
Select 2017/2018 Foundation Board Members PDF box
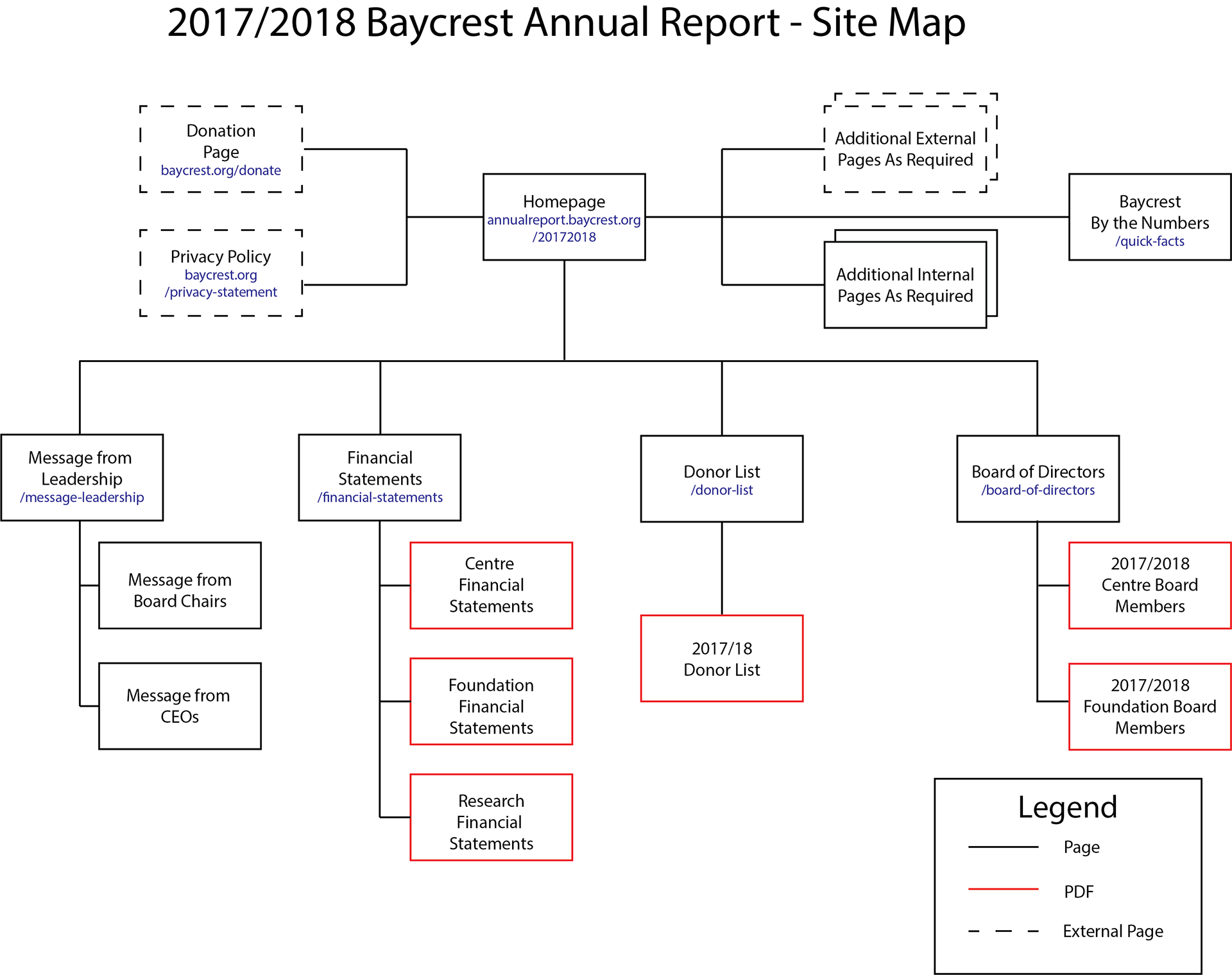coord(1150,707)
